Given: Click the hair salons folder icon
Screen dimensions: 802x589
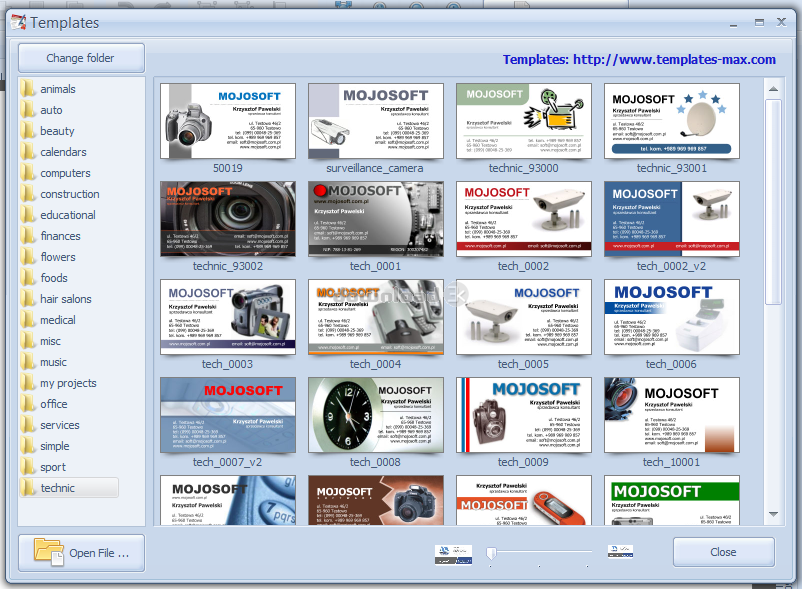Looking at the screenshot, I should 28,299.
